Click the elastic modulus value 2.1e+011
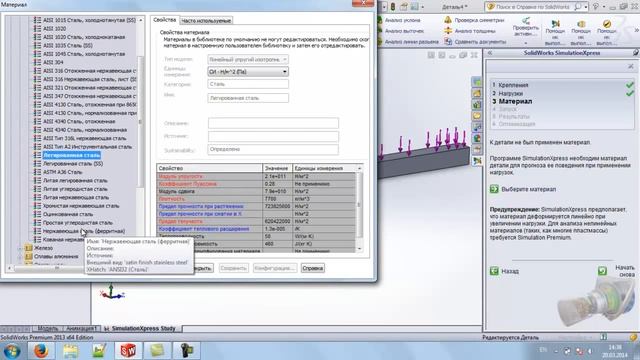Viewport: 640px width, 360px height. [277, 176]
